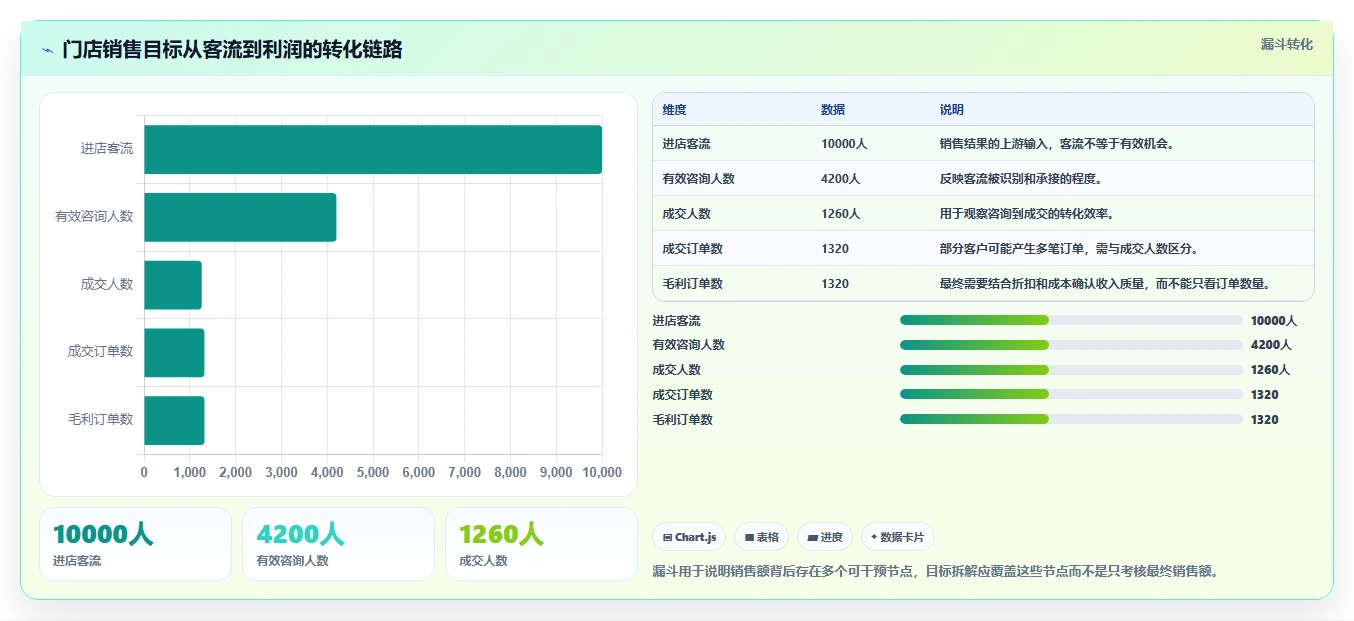This screenshot has height=621, width=1354.
Task: Click the 1260人 value in the table
Action: 841,214
